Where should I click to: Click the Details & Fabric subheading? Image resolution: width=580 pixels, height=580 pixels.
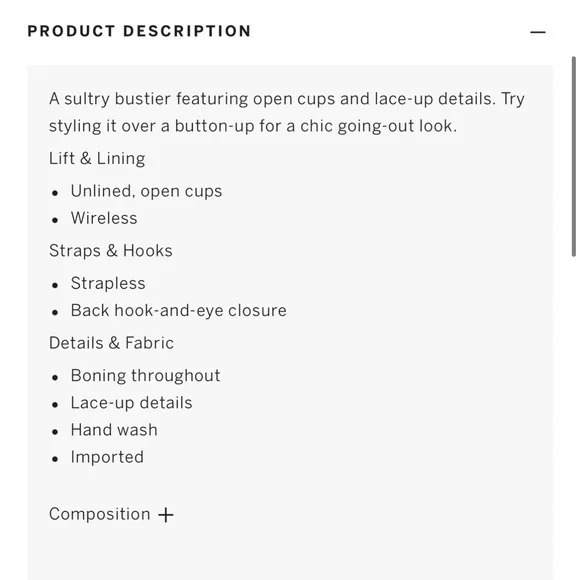tap(111, 343)
